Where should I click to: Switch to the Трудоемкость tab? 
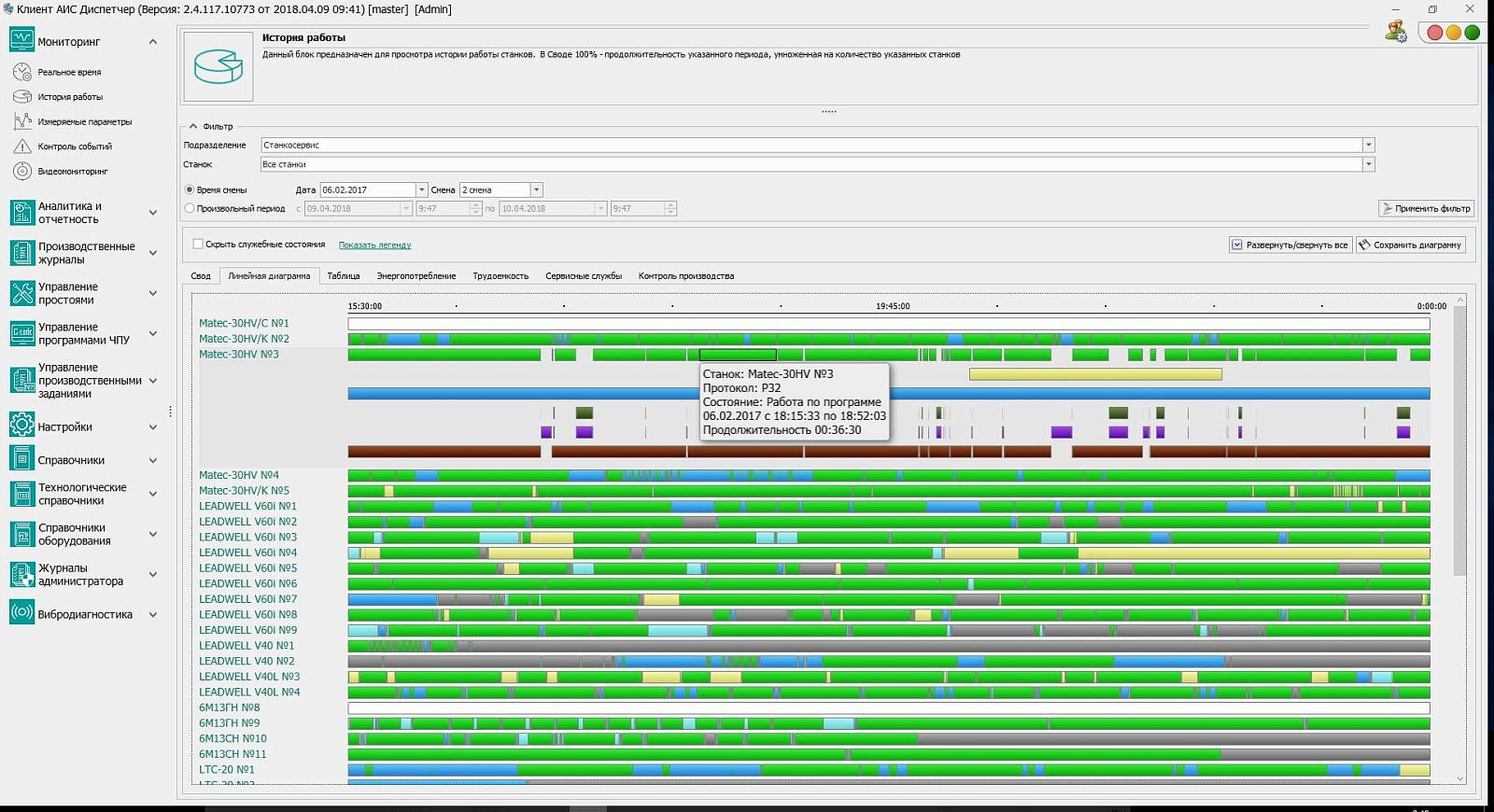click(x=500, y=276)
